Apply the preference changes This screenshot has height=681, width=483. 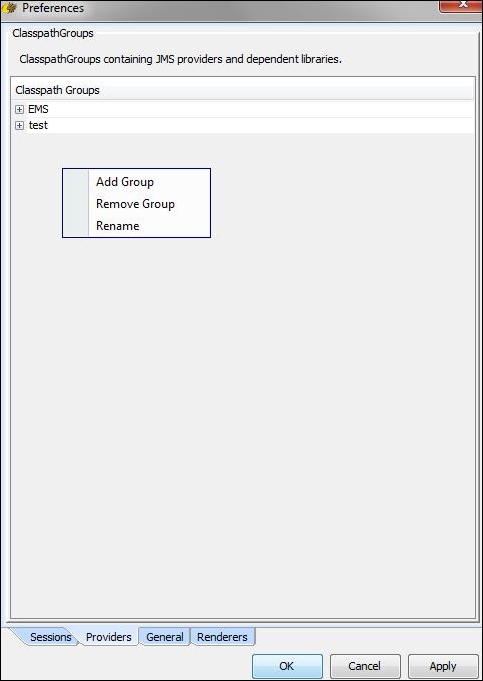click(x=443, y=666)
